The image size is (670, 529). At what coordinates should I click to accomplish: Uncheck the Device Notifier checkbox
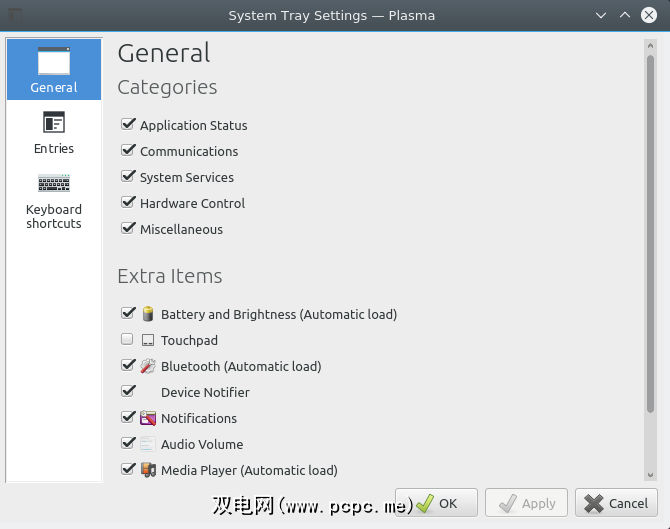128,392
